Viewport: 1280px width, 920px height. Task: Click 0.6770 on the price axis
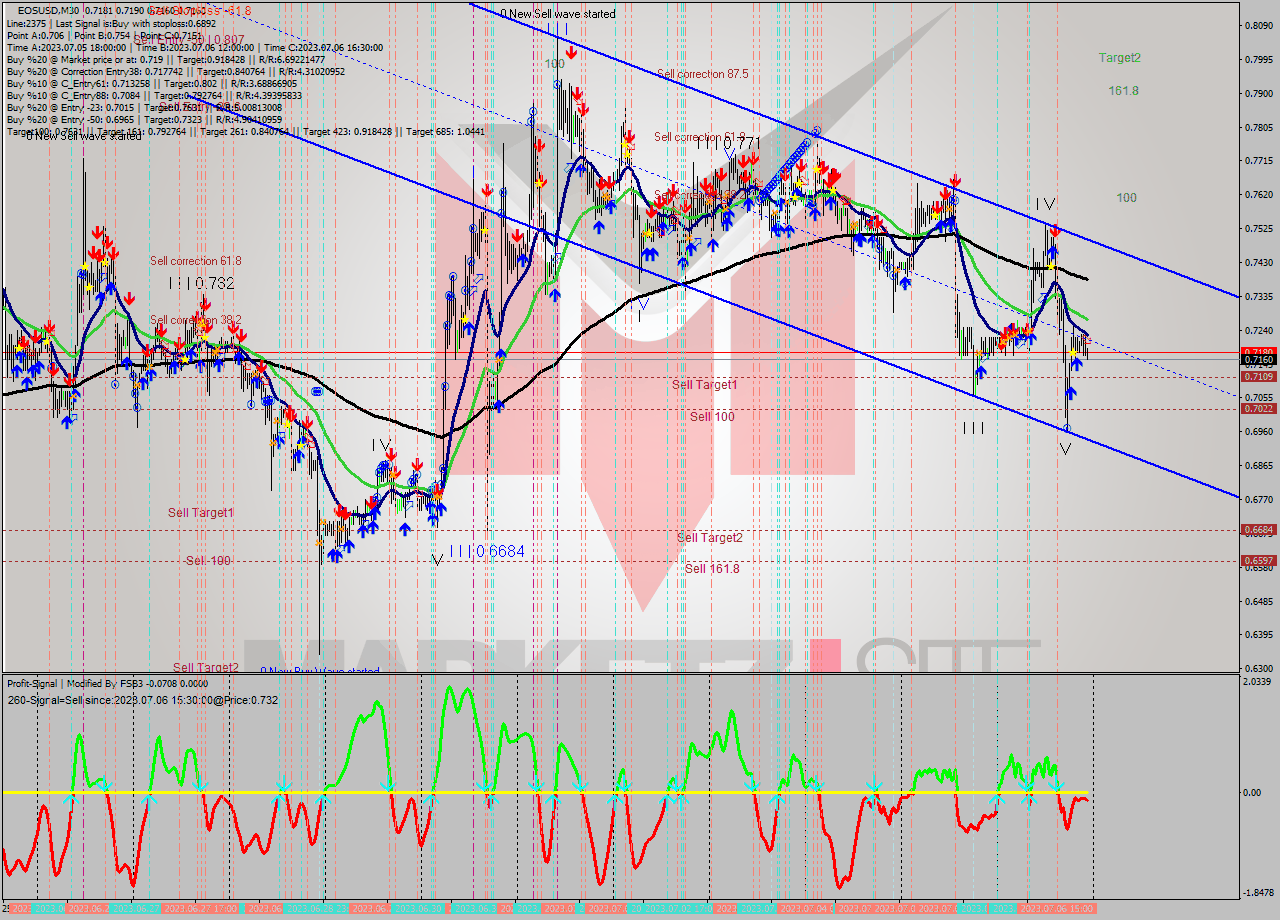click(1258, 500)
